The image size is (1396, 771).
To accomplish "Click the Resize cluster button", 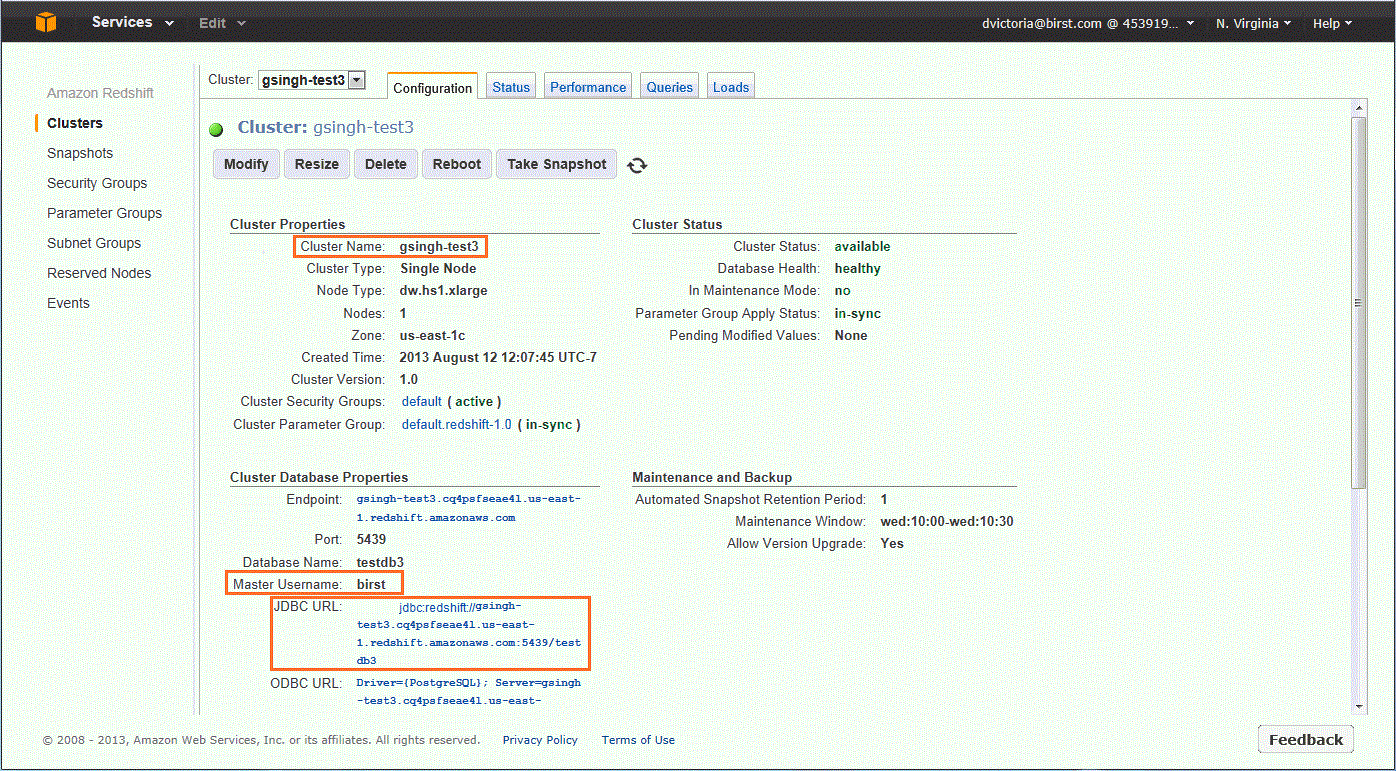I will pyautogui.click(x=316, y=164).
